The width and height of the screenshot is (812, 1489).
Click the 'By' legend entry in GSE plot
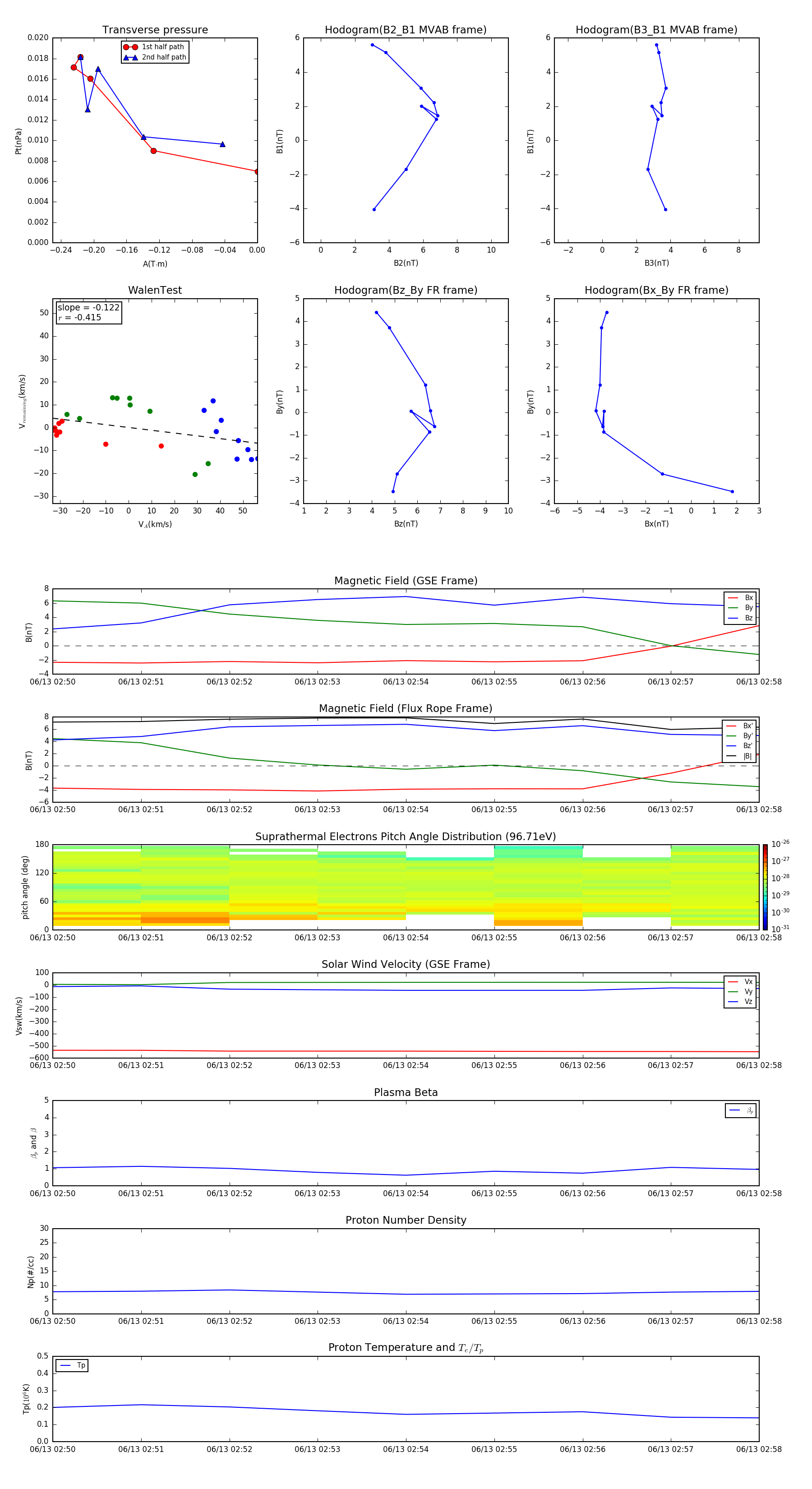point(740,607)
